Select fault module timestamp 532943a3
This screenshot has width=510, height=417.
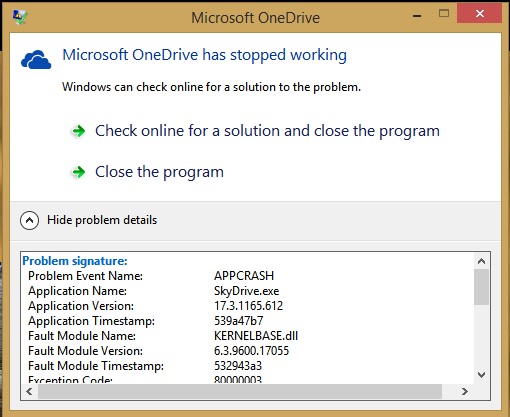click(238, 366)
